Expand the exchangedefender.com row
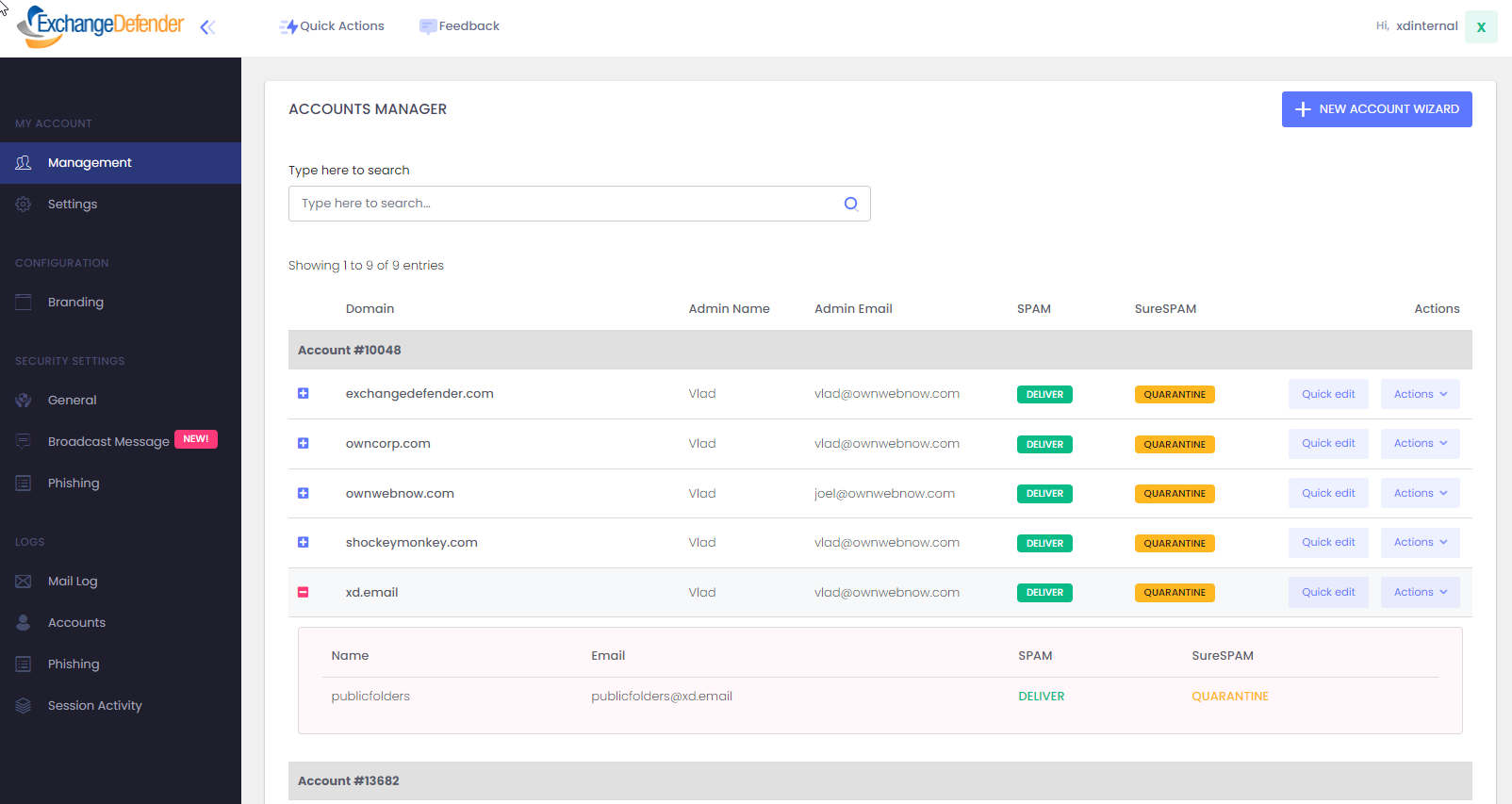 (304, 394)
